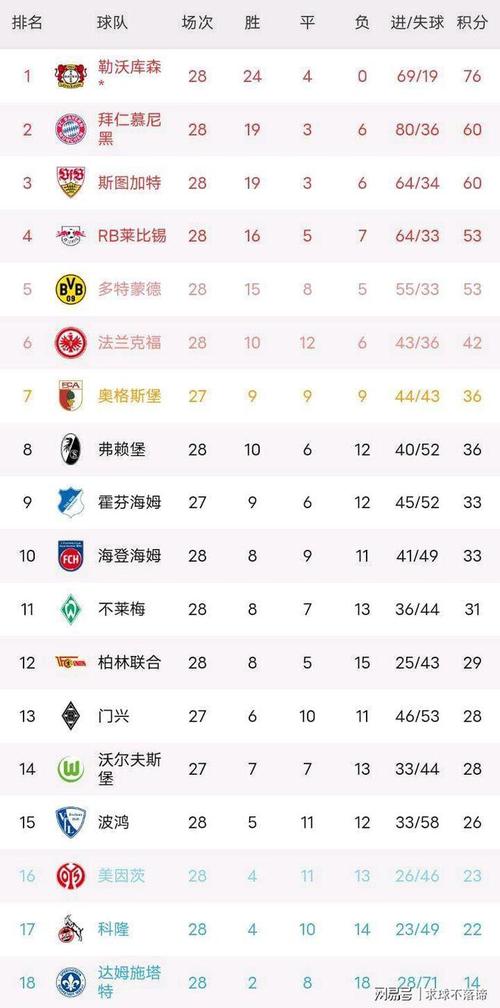Click the 排名 ranking column header
Image resolution: width=500 pixels, height=1008 pixels.
[28, 23]
